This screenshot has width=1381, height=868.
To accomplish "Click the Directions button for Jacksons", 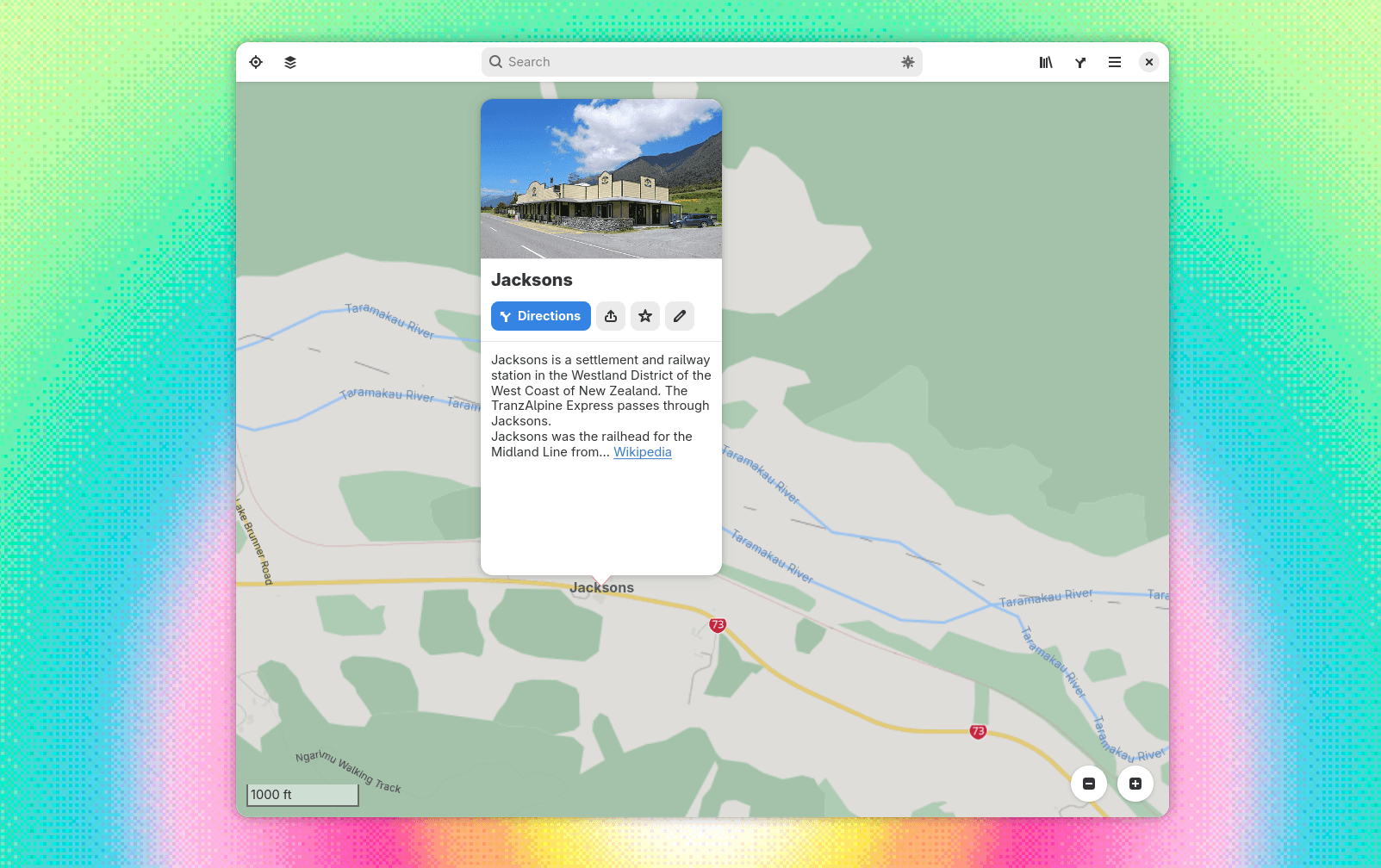I will pyautogui.click(x=540, y=316).
